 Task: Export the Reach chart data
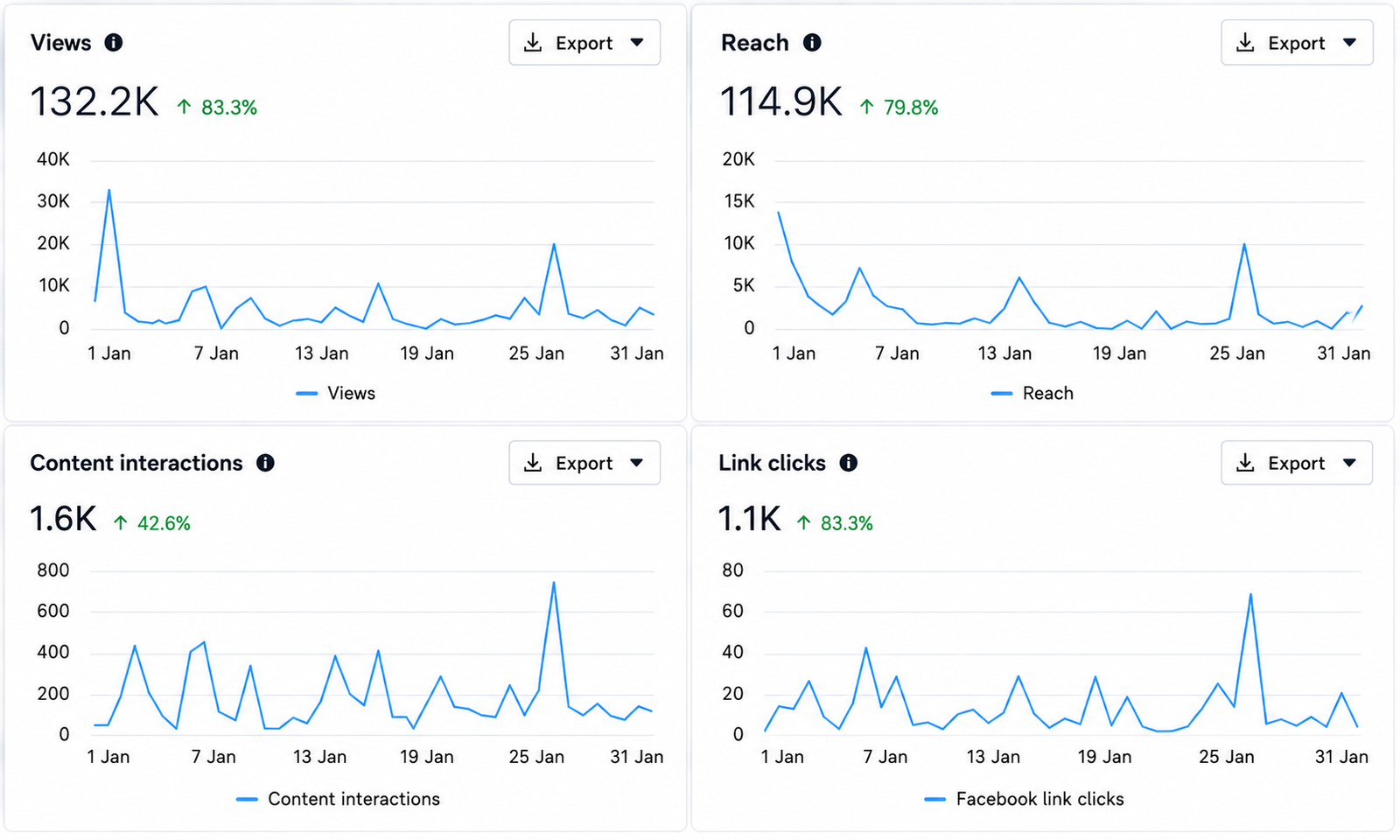tap(1297, 43)
